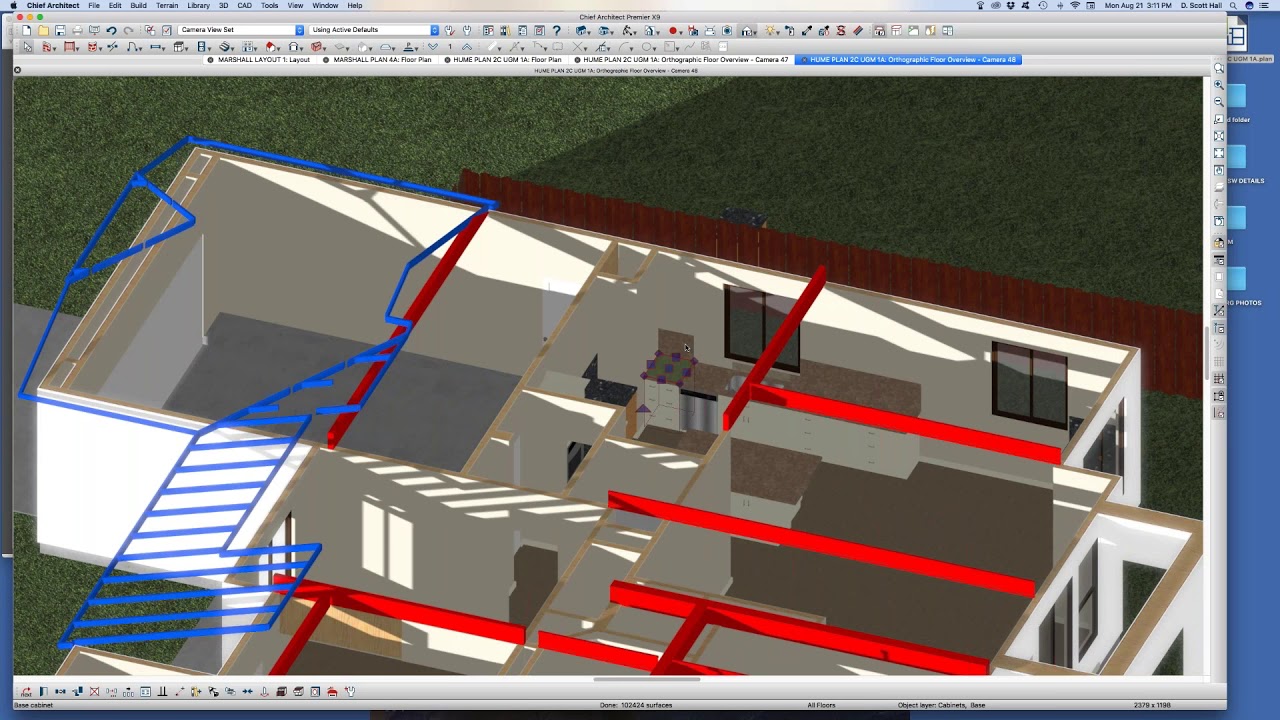Save the plan with the floppy disk icon
The height and width of the screenshot is (720, 1280).
tap(60, 30)
